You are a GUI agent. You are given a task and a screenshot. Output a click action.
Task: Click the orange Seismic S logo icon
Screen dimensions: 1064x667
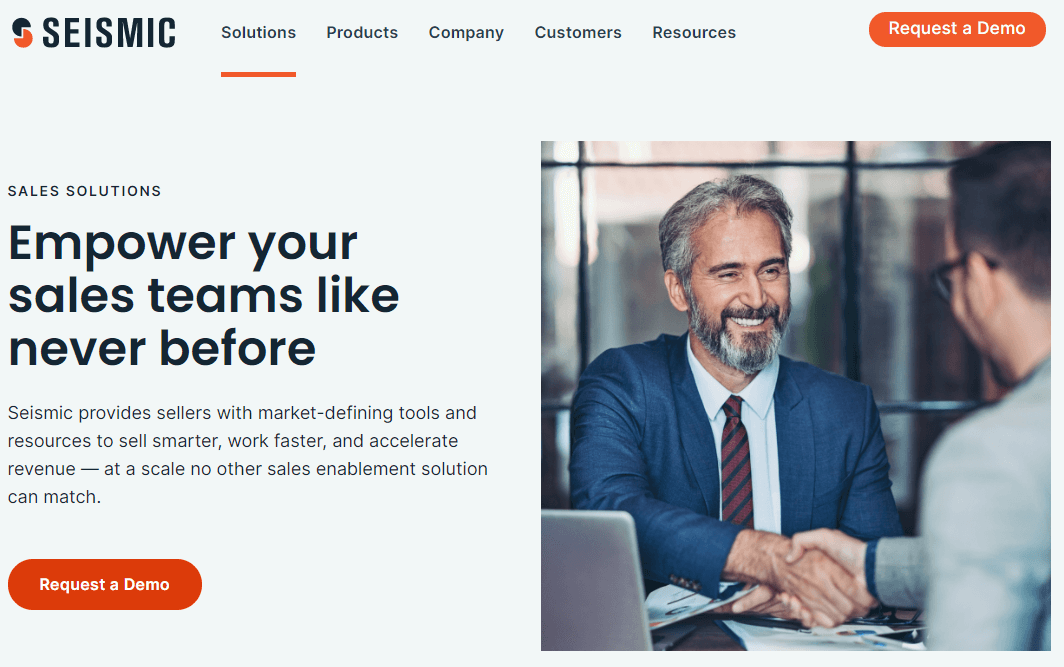pos(22,33)
